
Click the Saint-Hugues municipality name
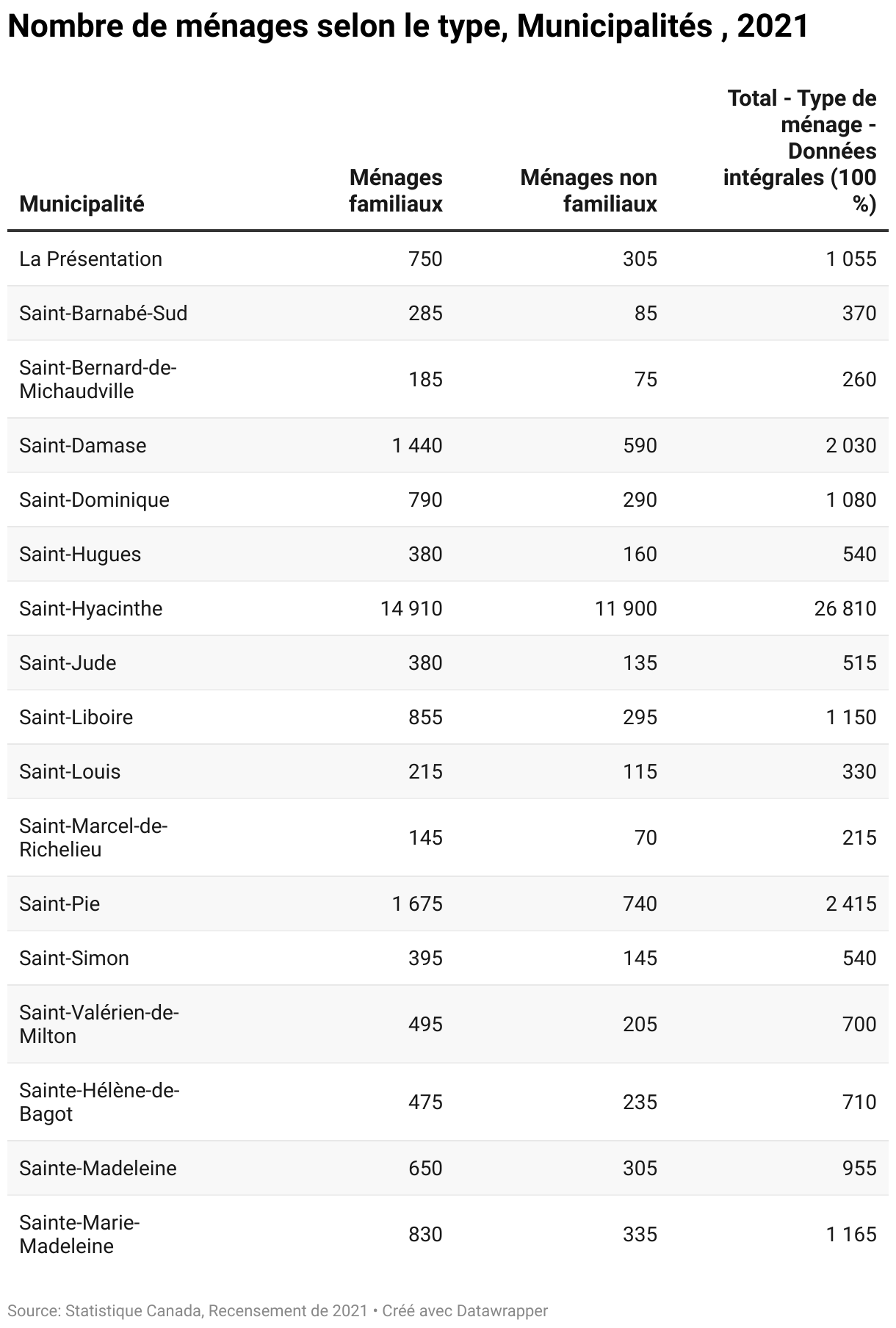pyautogui.click(x=80, y=554)
